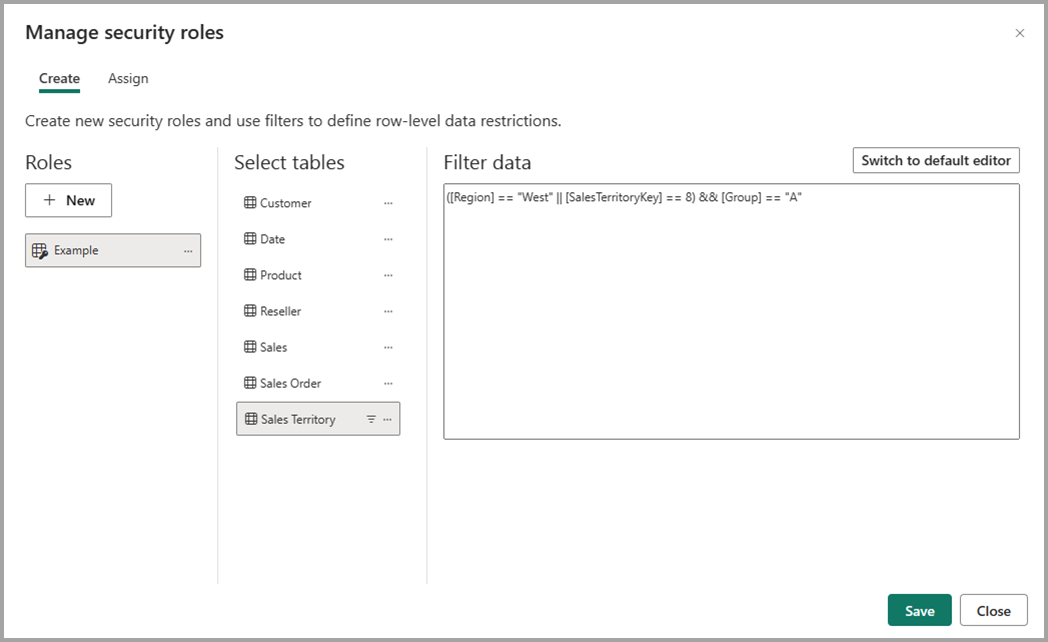This screenshot has width=1048, height=642.
Task: Open more options for Sales table
Action: point(388,347)
